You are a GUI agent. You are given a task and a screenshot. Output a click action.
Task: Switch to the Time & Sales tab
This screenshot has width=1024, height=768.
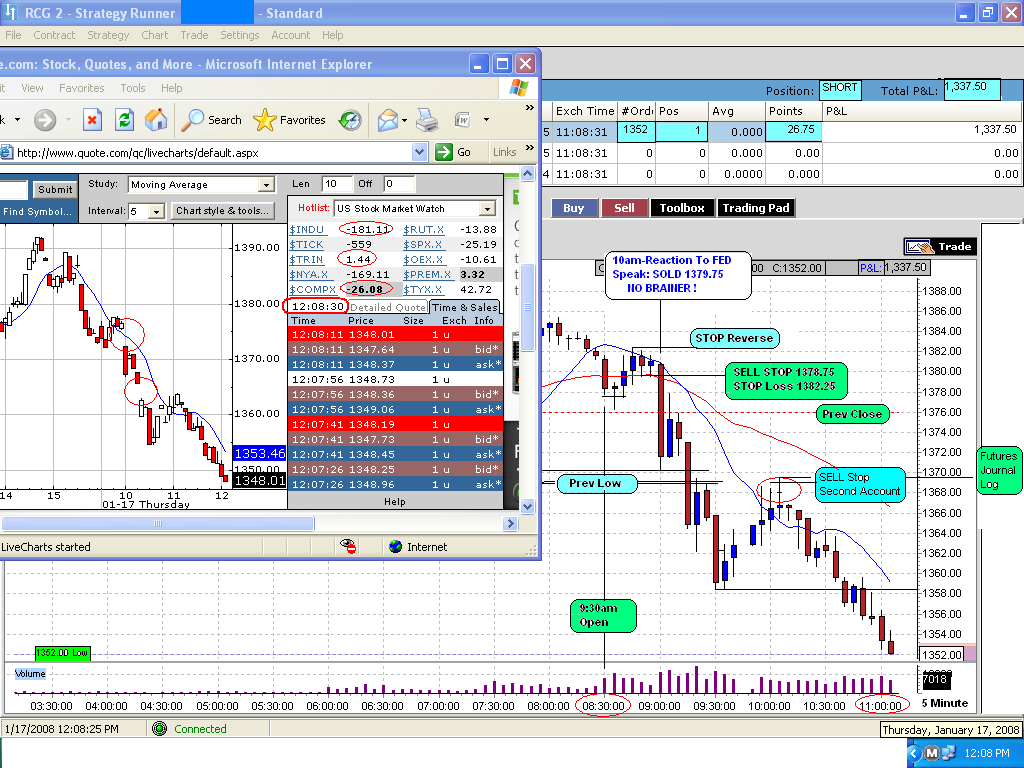(464, 307)
